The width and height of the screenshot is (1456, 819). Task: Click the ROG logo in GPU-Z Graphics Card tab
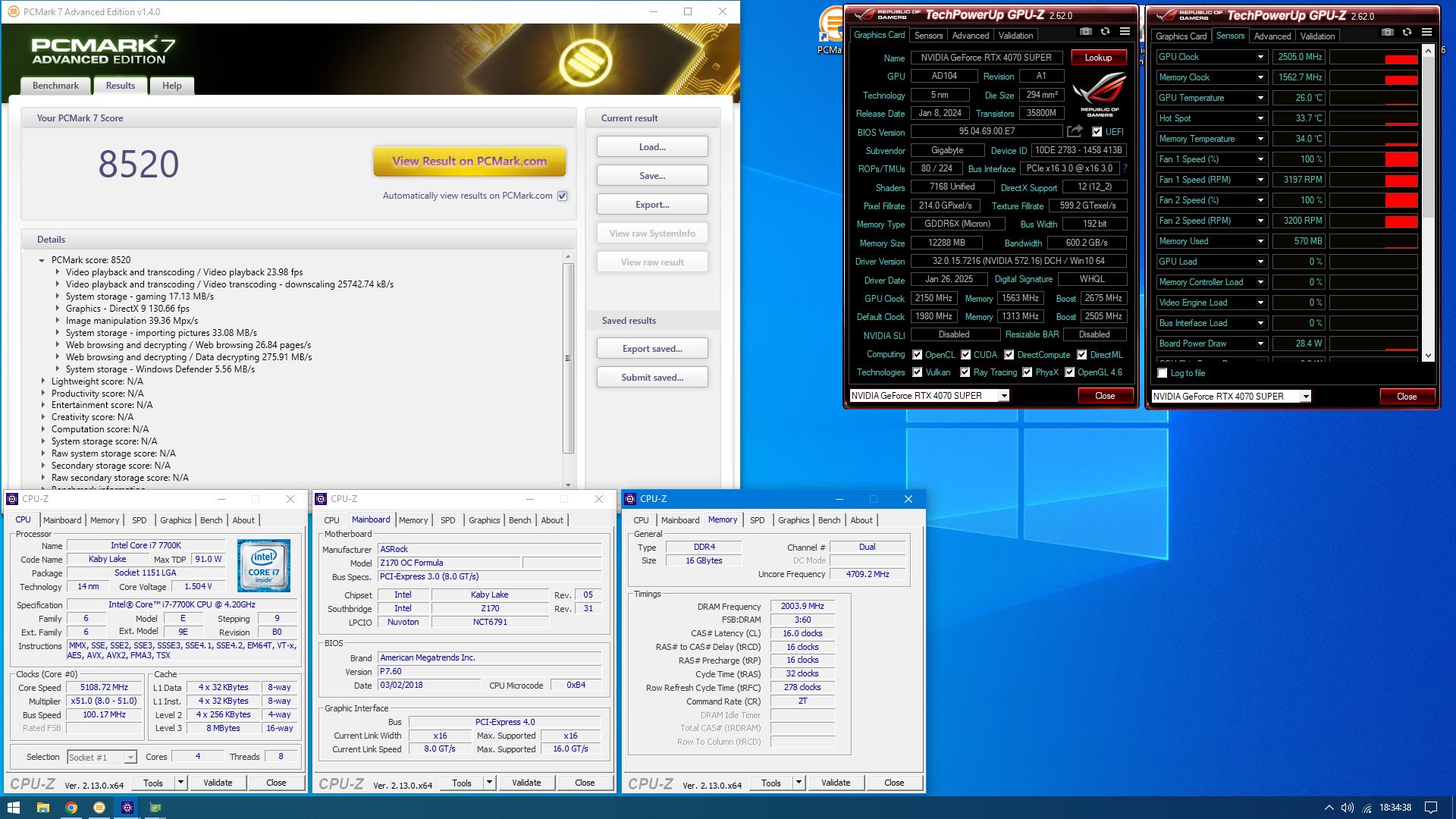[x=1100, y=95]
